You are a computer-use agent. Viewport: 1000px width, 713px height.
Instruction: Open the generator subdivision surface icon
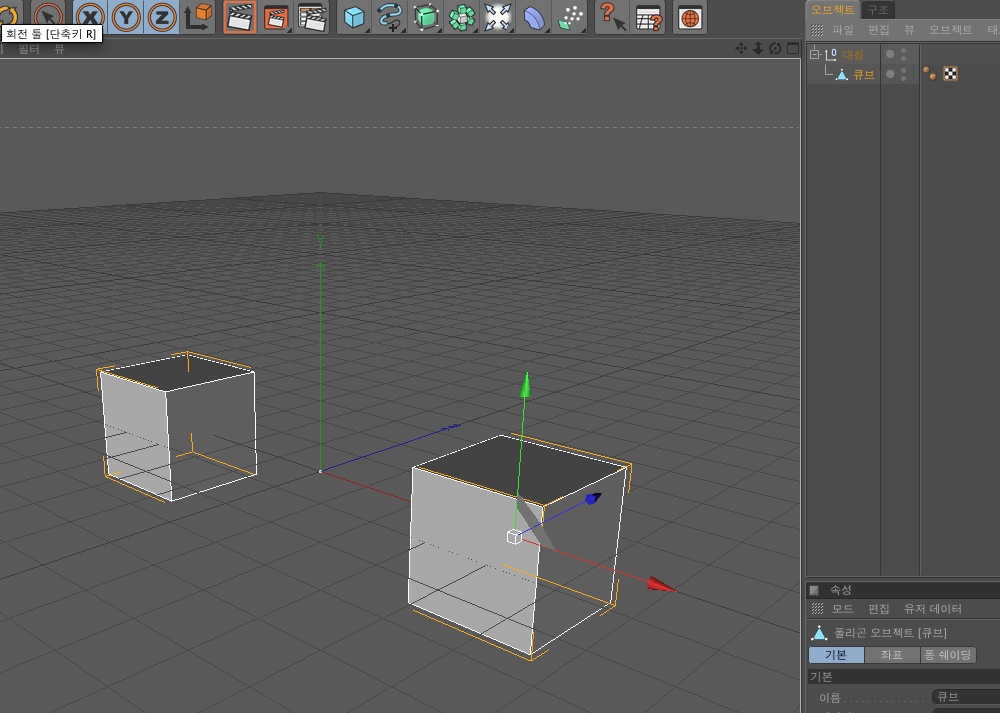point(426,17)
